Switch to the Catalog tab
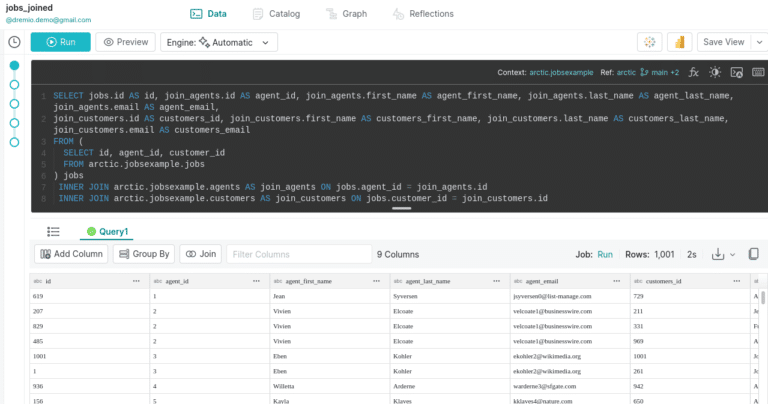 (x=276, y=14)
